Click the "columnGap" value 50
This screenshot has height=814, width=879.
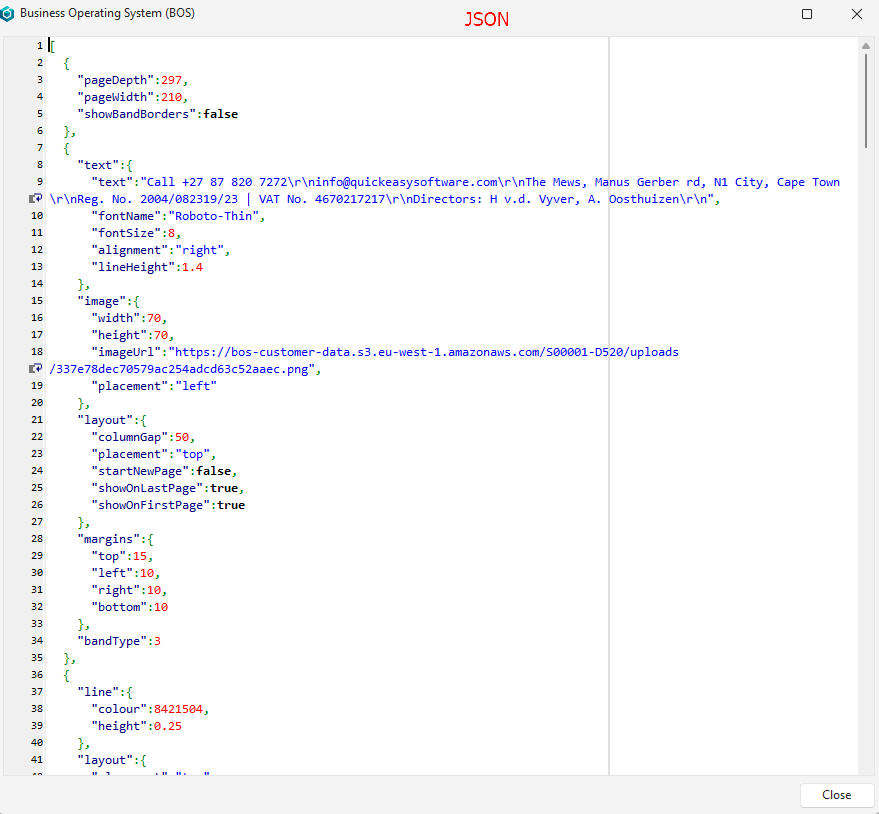(181, 437)
